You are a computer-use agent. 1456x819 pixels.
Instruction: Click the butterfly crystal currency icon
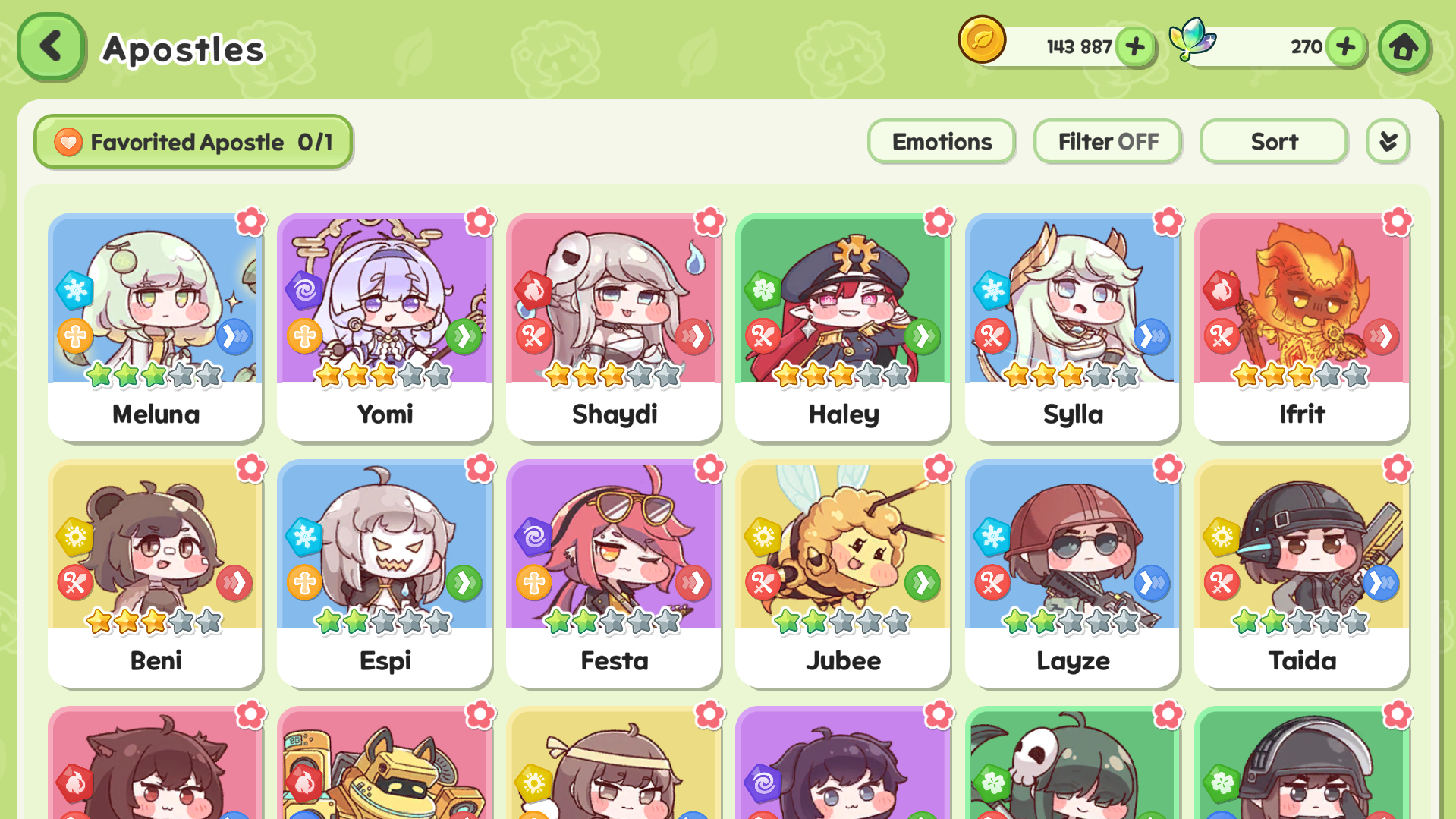tap(1192, 39)
